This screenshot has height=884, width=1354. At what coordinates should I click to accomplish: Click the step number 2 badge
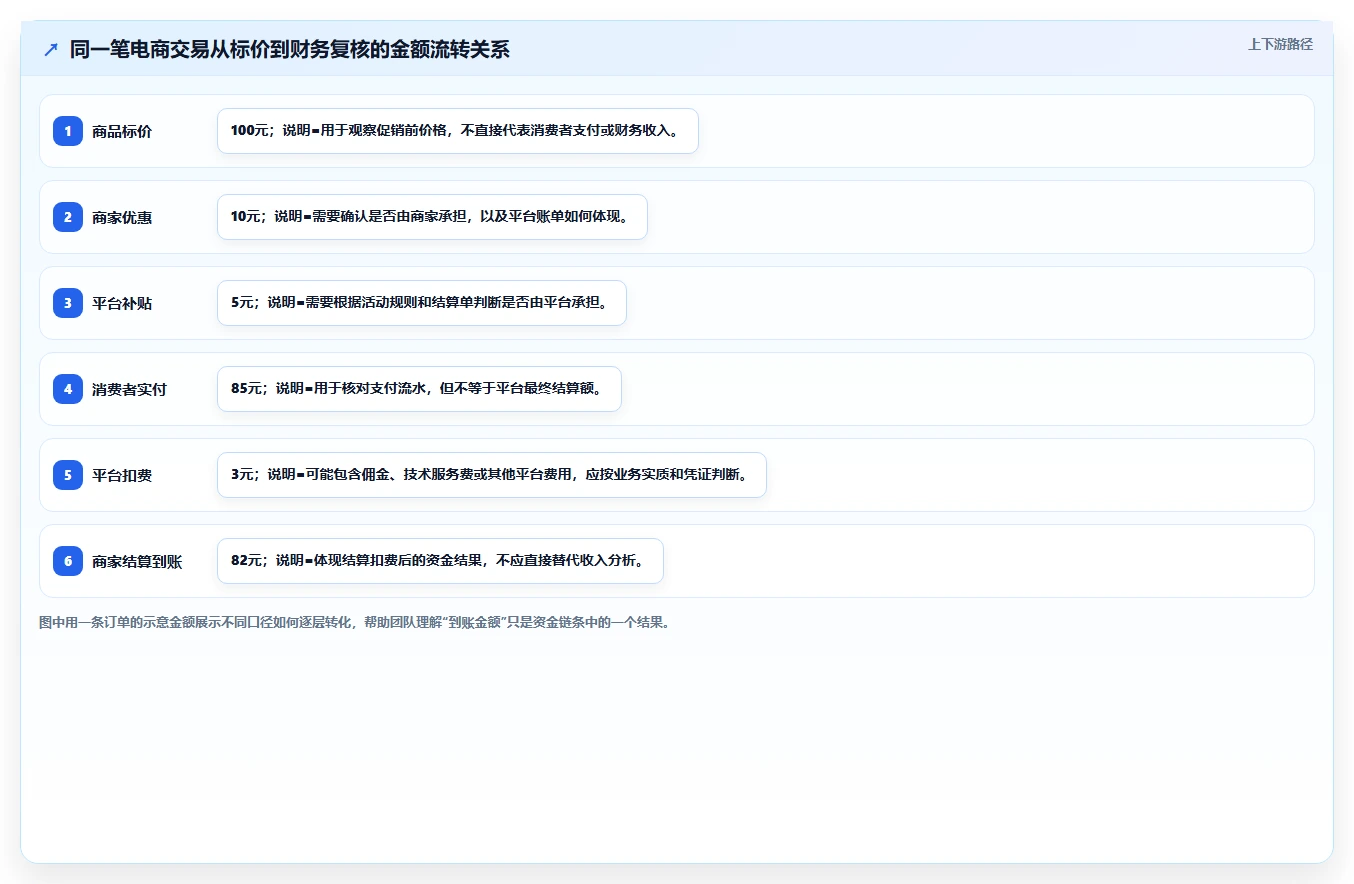(x=68, y=217)
